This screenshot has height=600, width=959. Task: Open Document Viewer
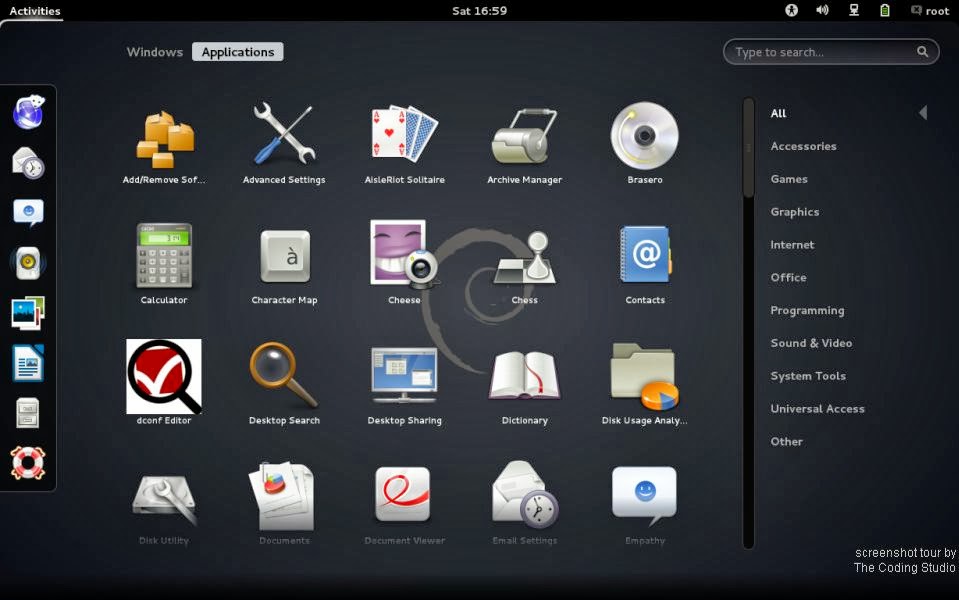coord(404,505)
